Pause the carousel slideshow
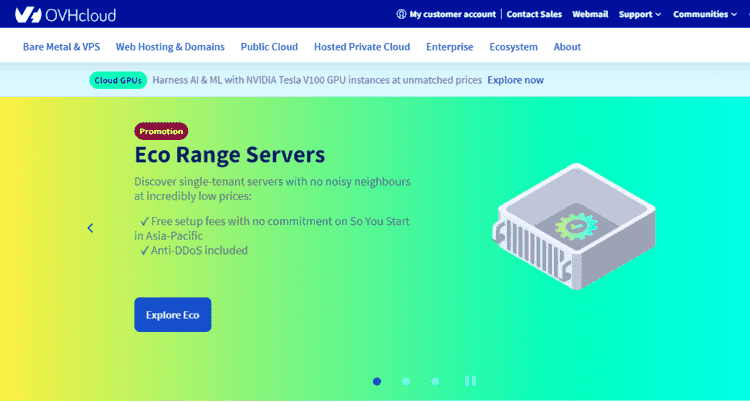The height and width of the screenshot is (402, 750). click(x=470, y=381)
